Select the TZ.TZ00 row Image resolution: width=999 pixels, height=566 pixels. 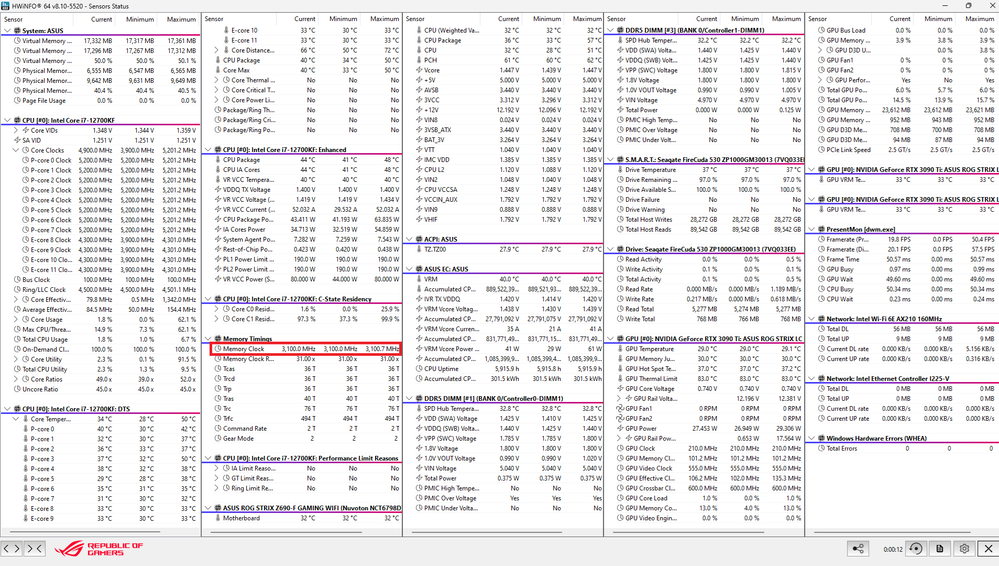pos(503,250)
